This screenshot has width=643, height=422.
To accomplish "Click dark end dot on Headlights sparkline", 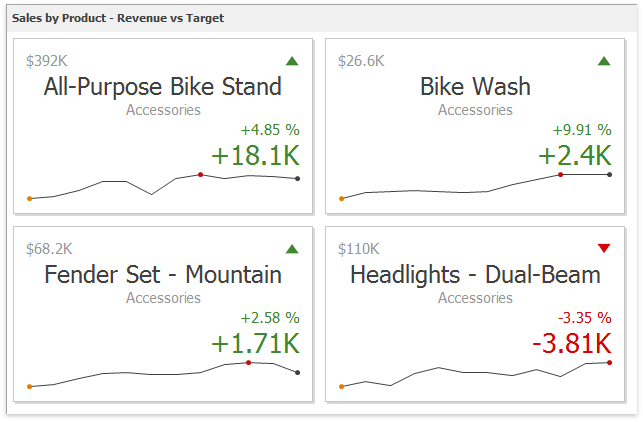I will (x=610, y=362).
